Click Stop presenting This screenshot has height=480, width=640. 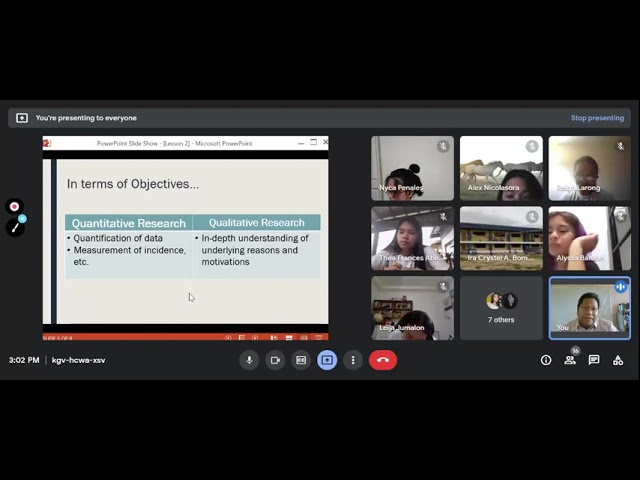tap(597, 118)
